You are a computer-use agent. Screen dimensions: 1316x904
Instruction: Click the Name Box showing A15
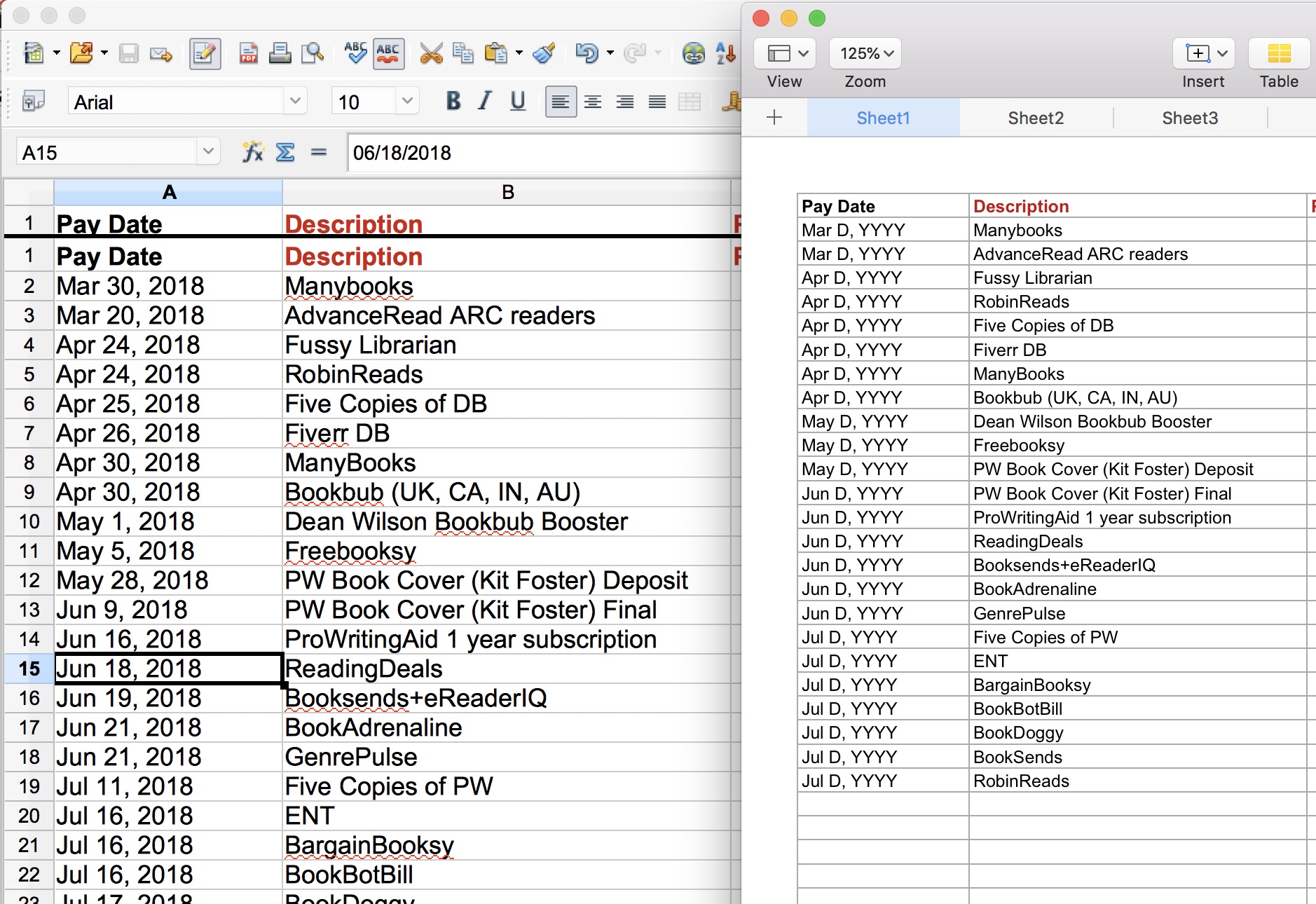coord(107,152)
